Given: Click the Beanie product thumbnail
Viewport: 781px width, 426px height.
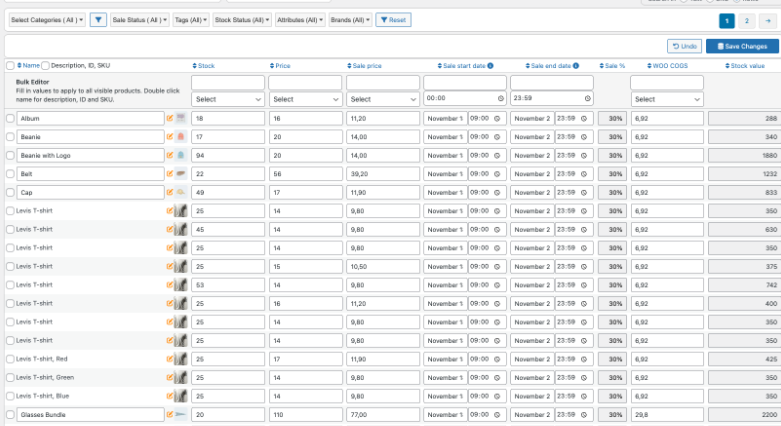Looking at the screenshot, I should (x=181, y=137).
